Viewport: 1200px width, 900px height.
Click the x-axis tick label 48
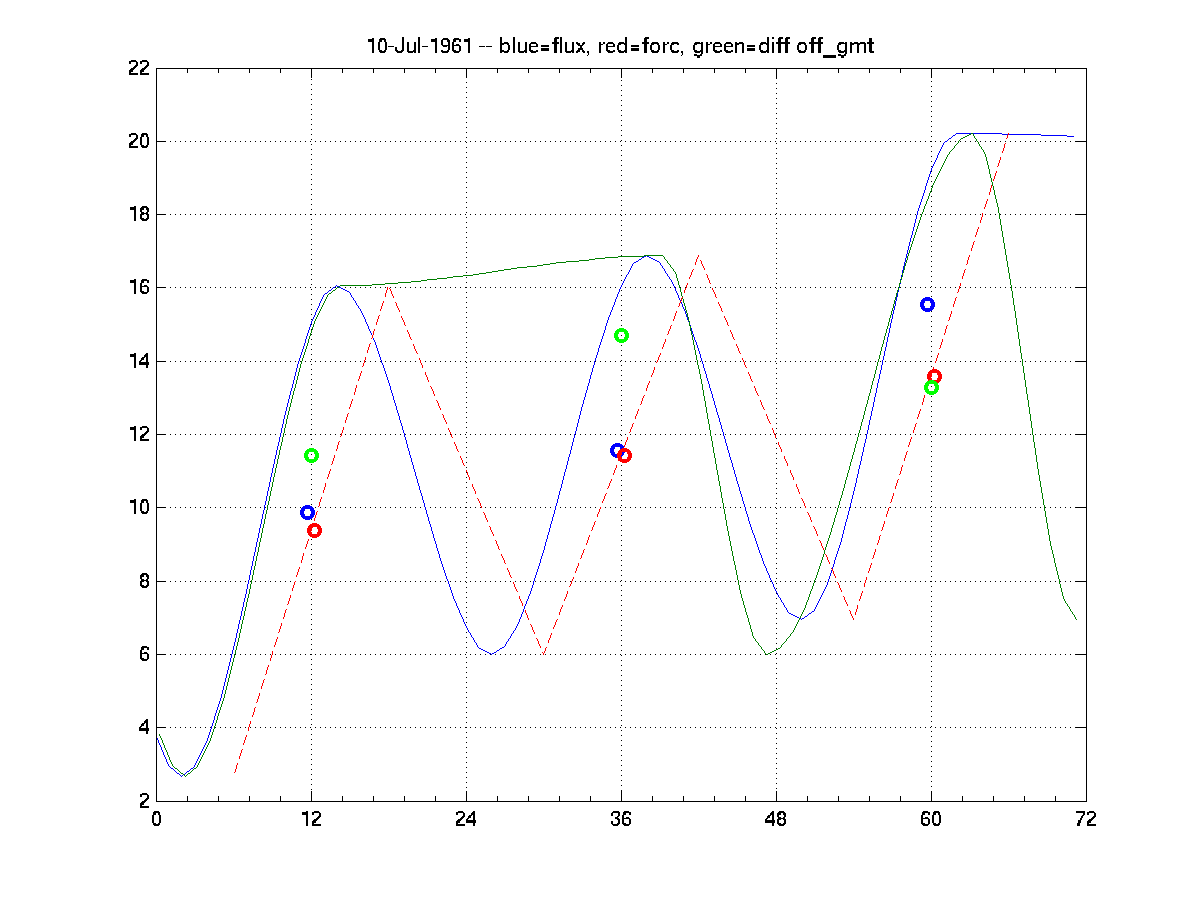(x=776, y=820)
